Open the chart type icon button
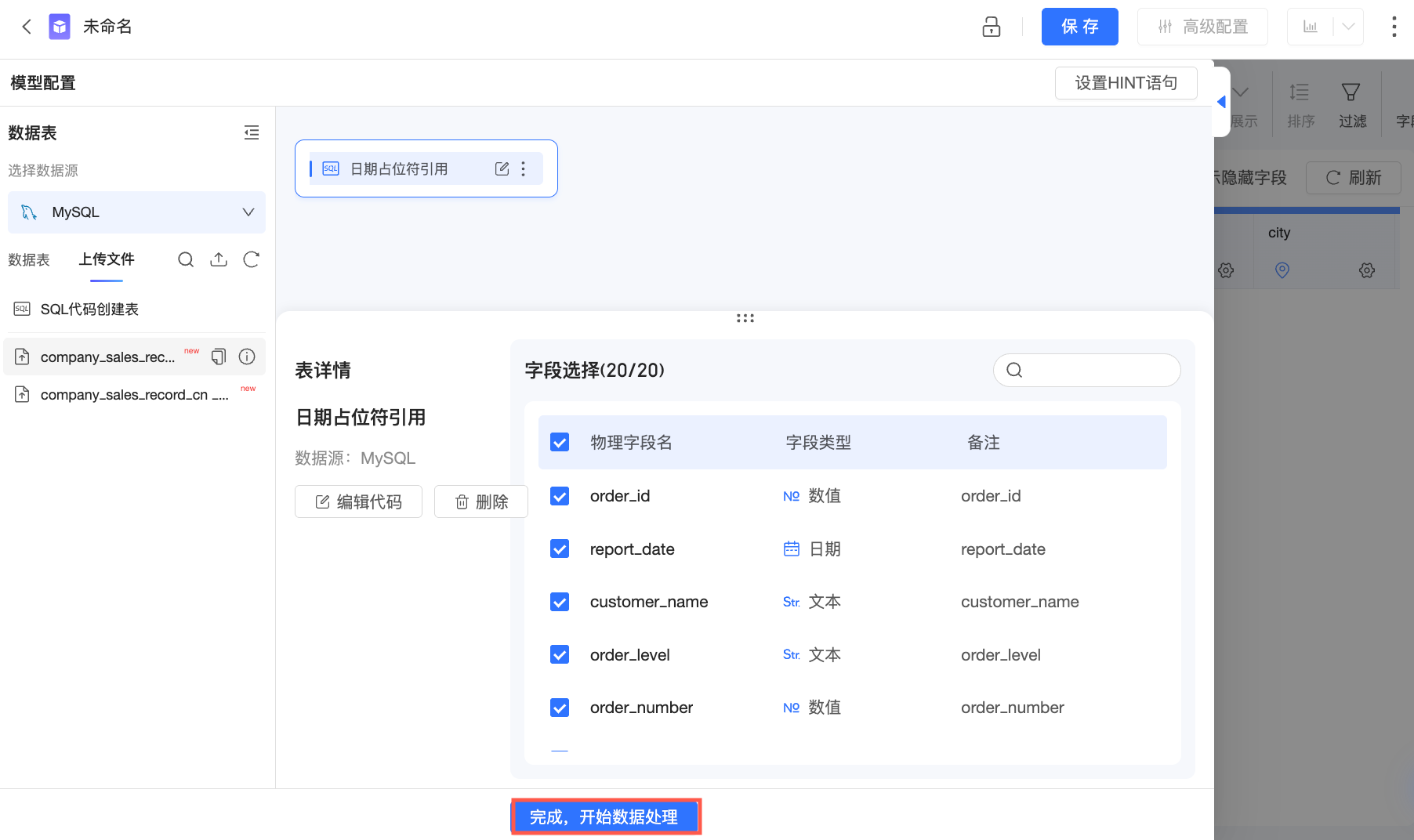 pos(1311,27)
